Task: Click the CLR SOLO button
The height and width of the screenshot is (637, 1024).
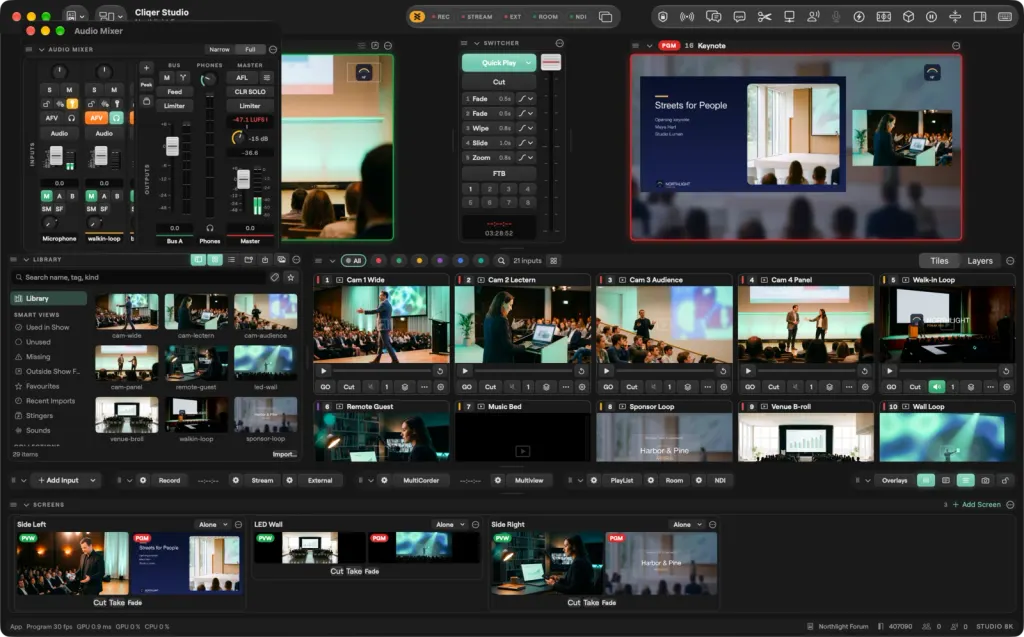Action: click(x=249, y=92)
